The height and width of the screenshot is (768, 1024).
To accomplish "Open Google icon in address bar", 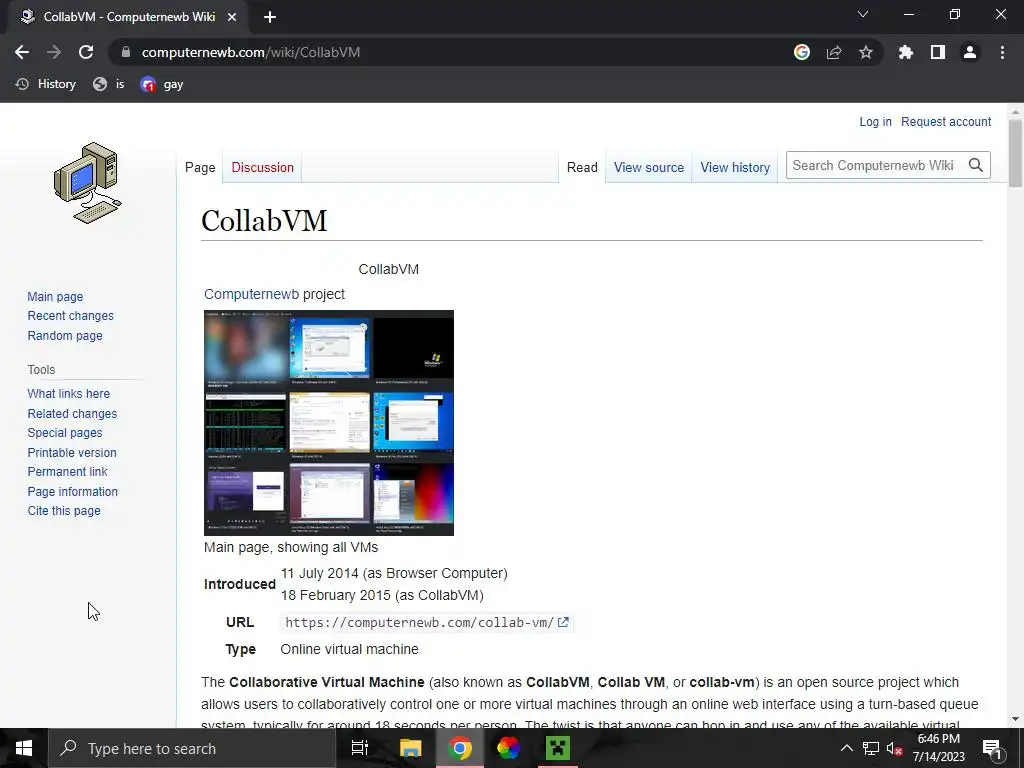I will pos(801,52).
